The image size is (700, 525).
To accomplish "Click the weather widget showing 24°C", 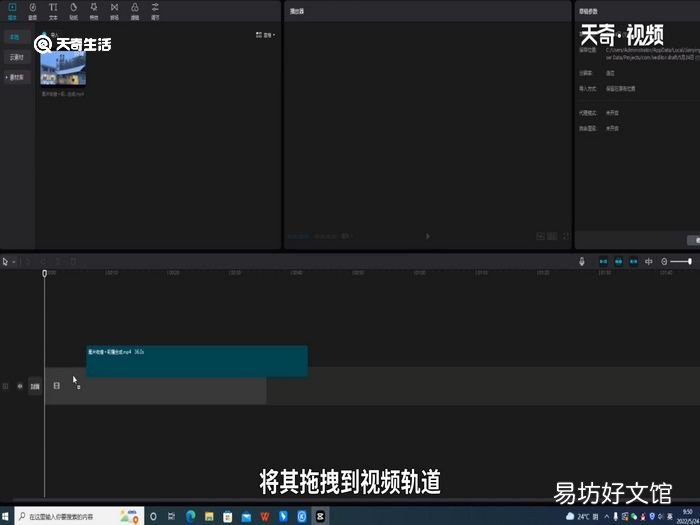I will [x=582, y=517].
